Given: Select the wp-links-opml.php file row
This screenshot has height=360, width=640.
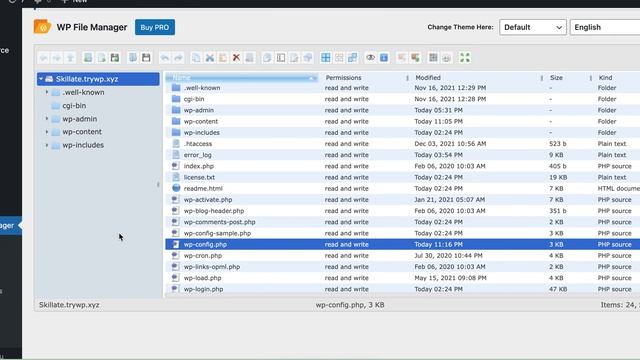Looking at the screenshot, I should point(402,267).
